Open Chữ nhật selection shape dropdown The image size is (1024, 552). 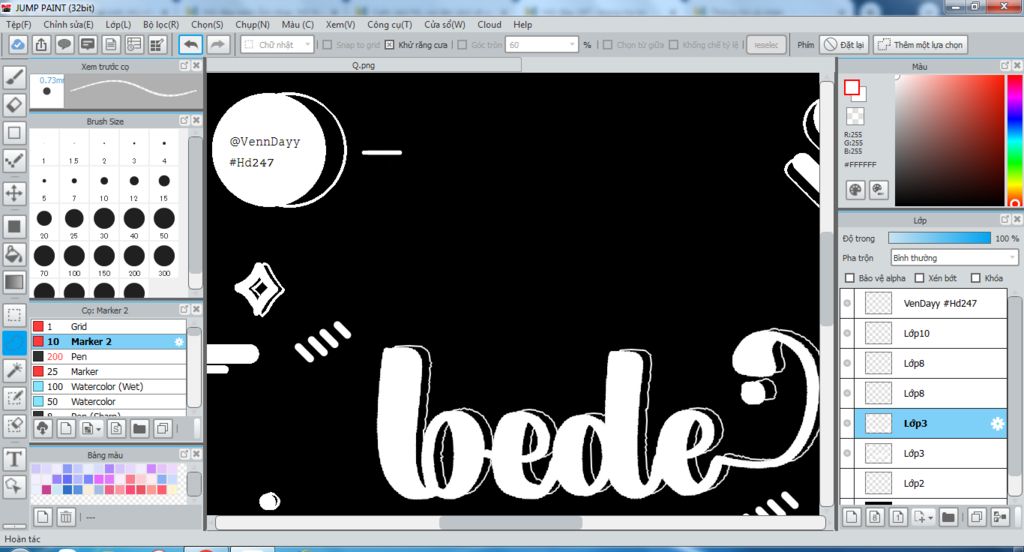pyautogui.click(x=278, y=44)
